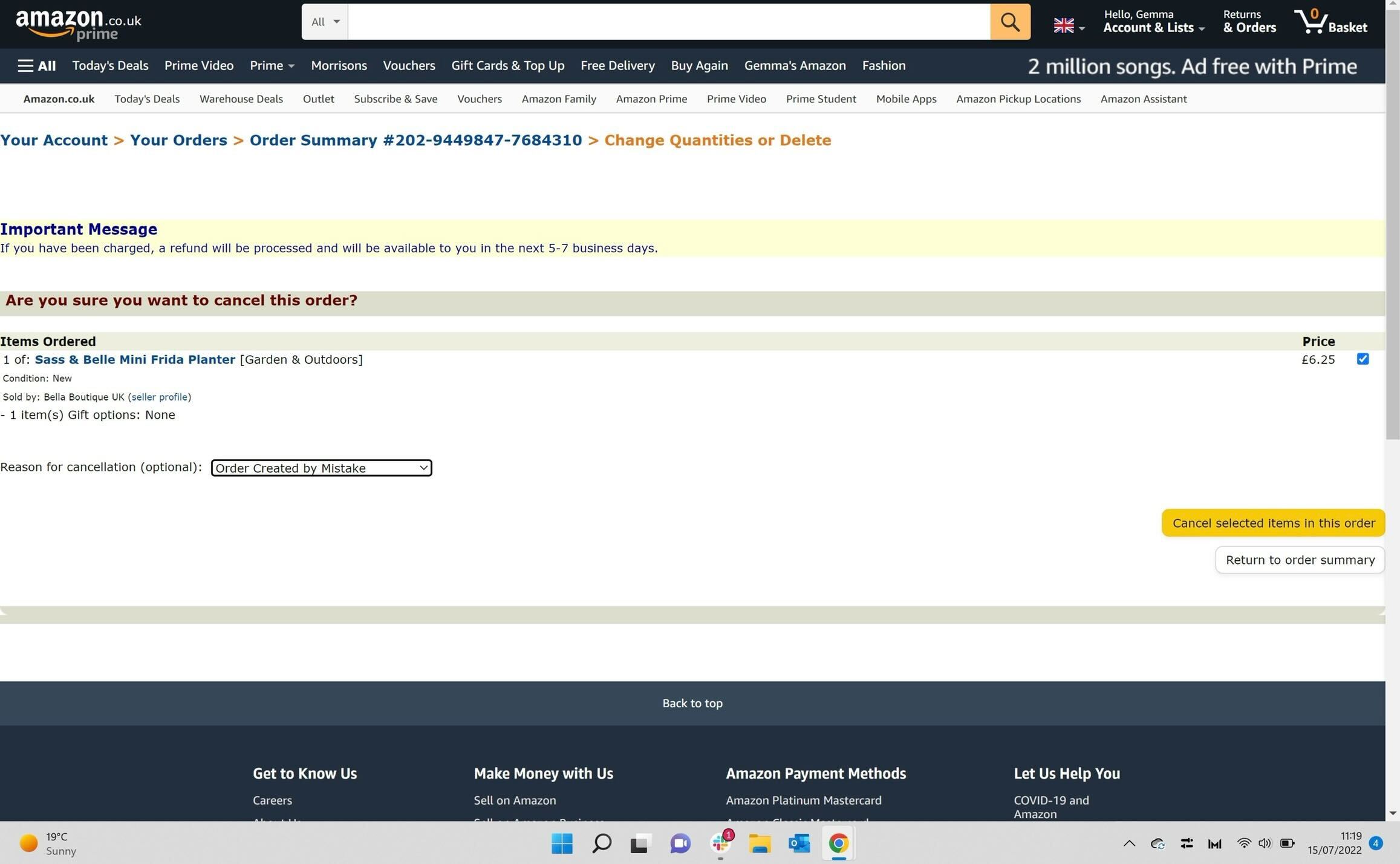Click the Amazon.co.uk Prime logo
Viewport: 1400px width, 864px height.
[79, 25]
